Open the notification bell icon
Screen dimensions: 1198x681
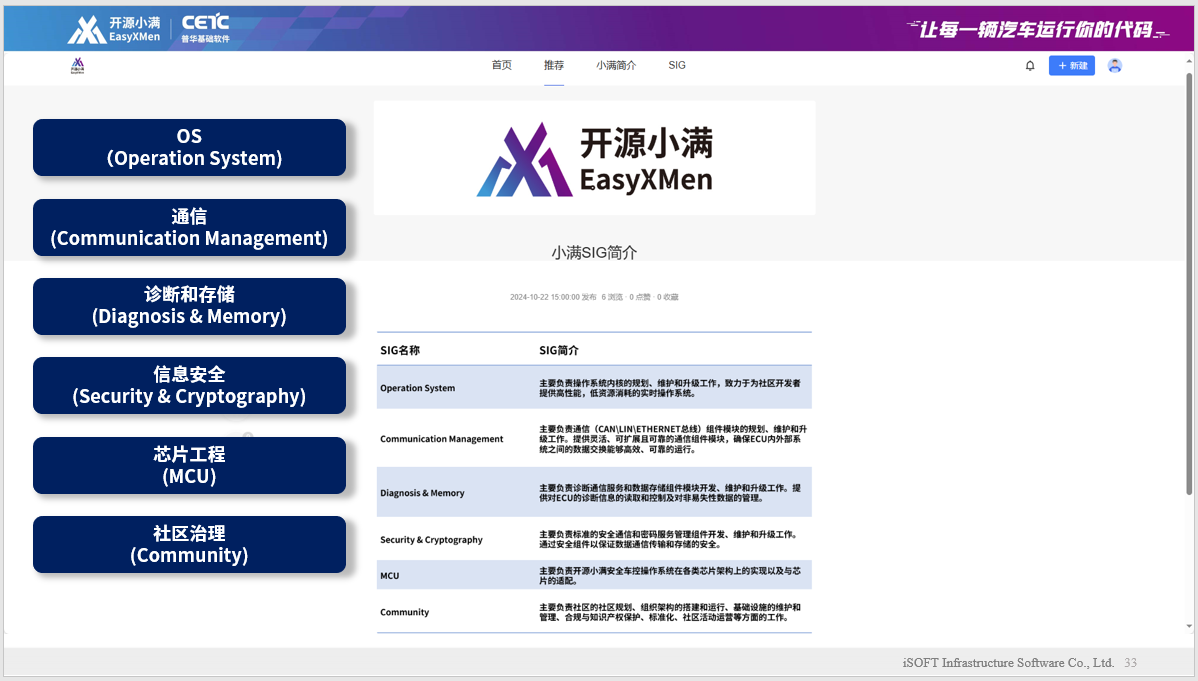point(1030,66)
